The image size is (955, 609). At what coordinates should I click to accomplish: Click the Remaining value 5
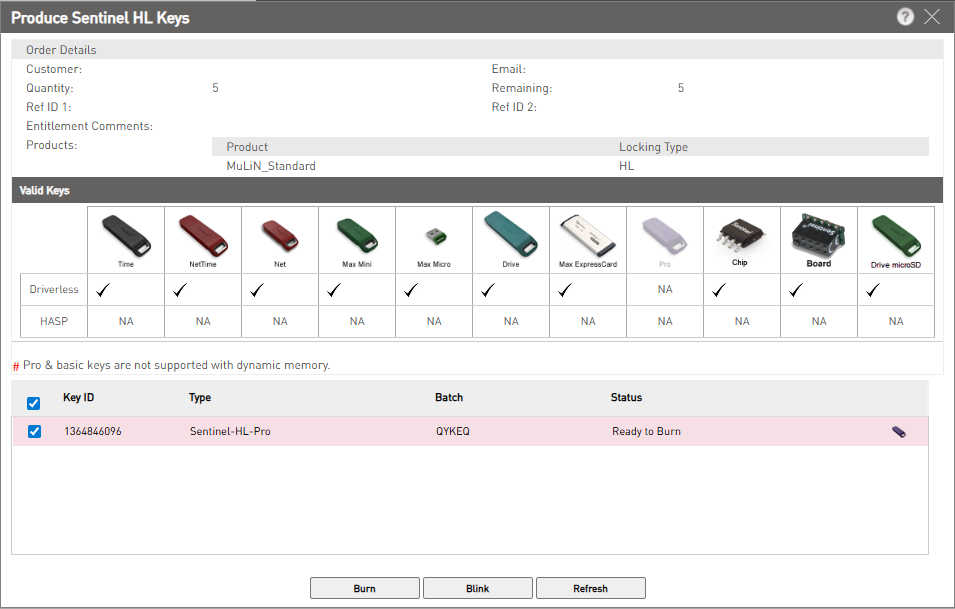pyautogui.click(x=681, y=88)
